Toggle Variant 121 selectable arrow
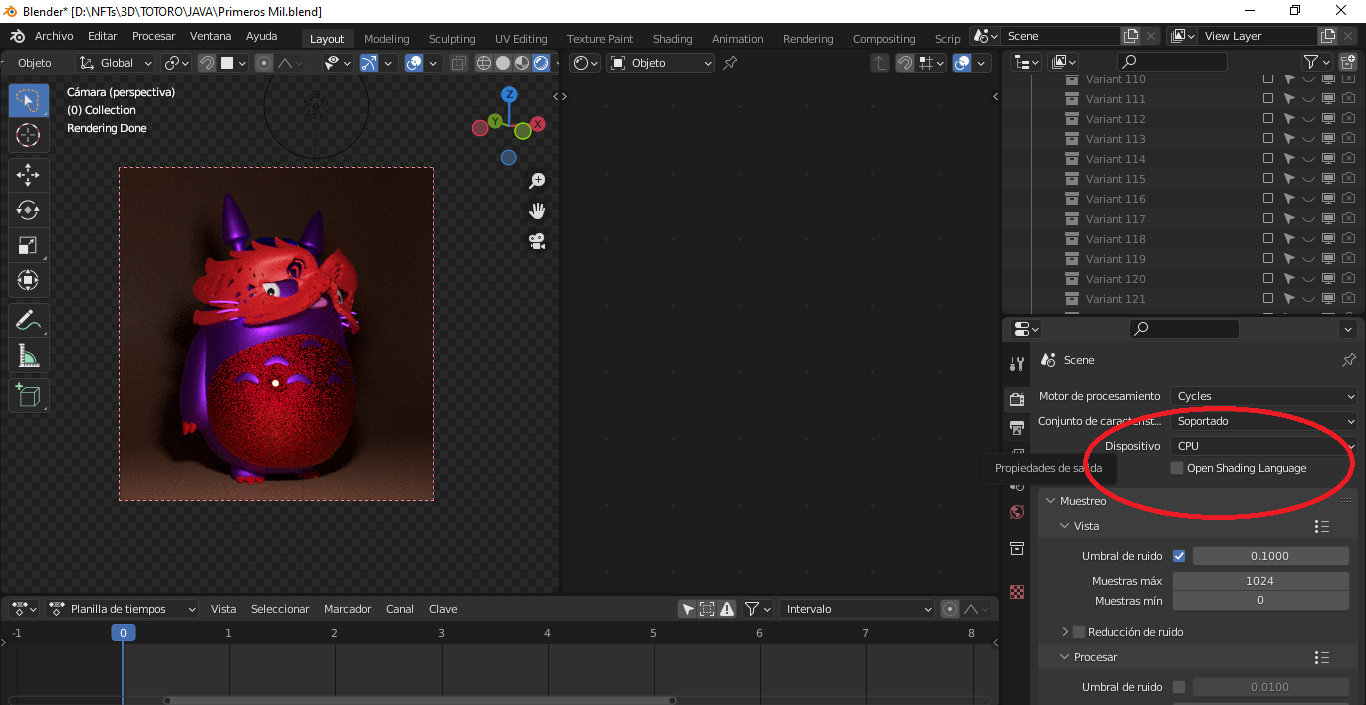Image resolution: width=1366 pixels, height=705 pixels. tap(1289, 299)
